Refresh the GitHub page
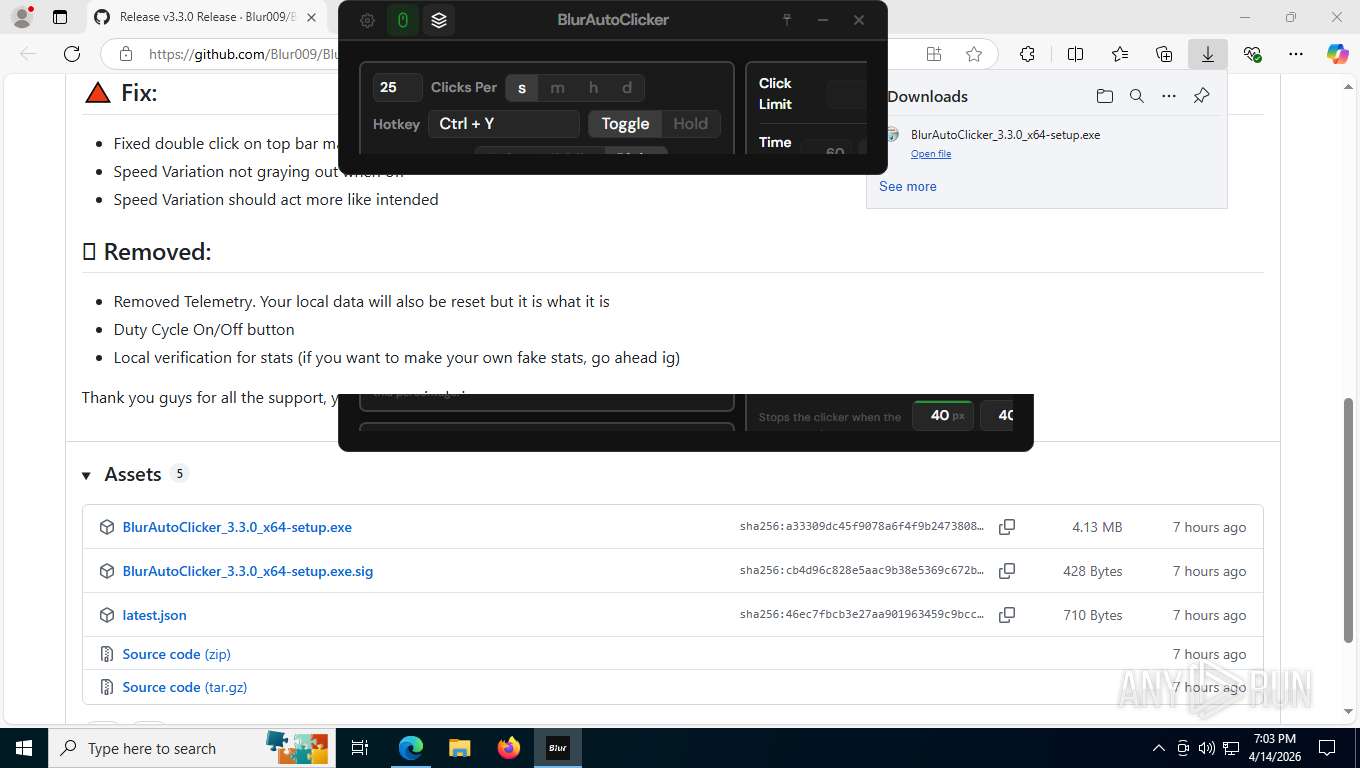Viewport: 1360px width, 768px height. click(72, 54)
